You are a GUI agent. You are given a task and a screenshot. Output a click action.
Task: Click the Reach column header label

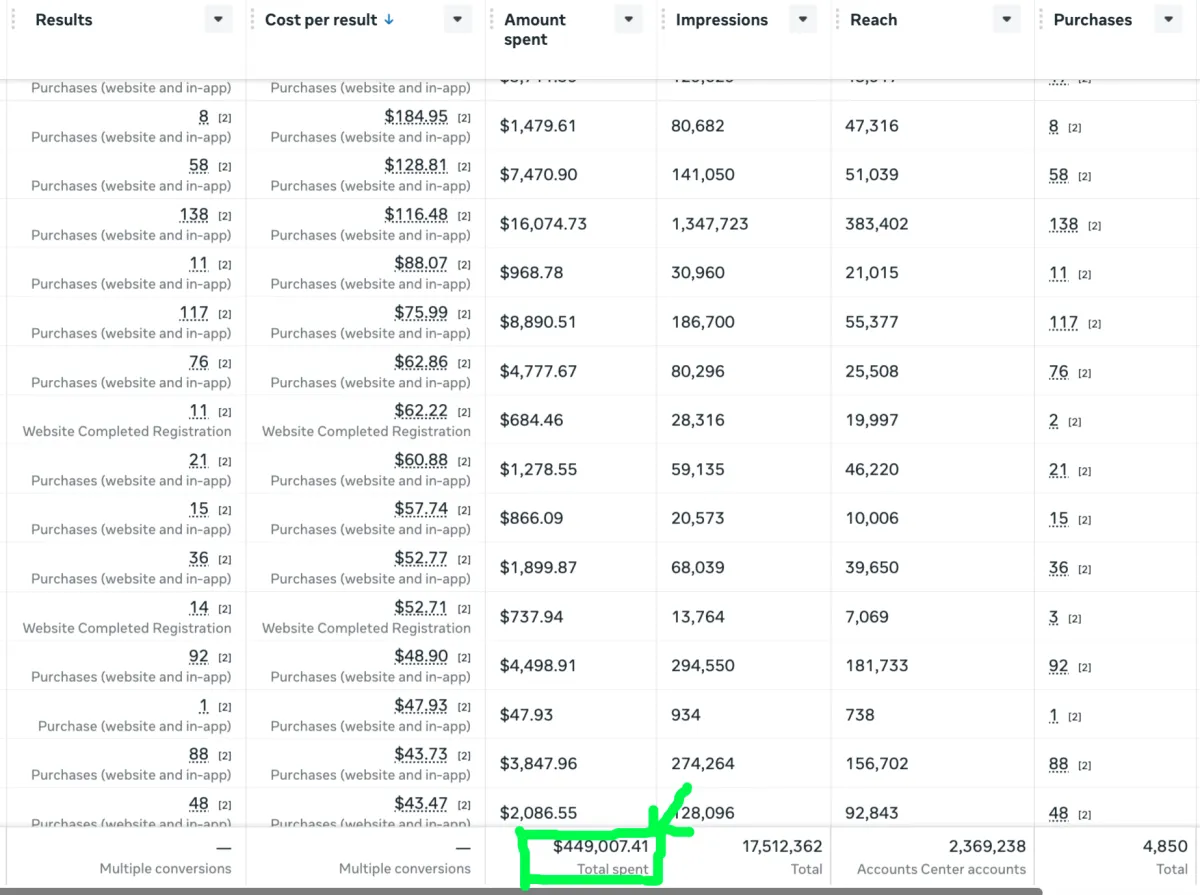873,20
